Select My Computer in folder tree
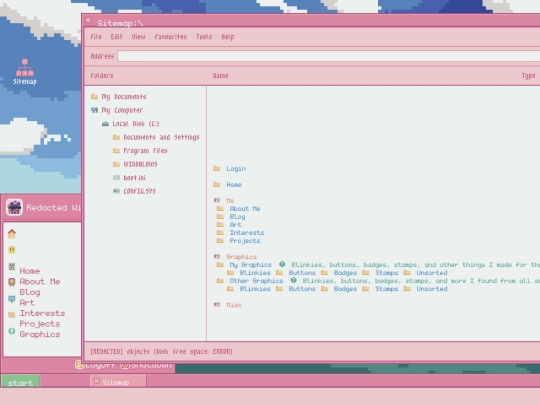The image size is (540, 405). pyautogui.click(x=122, y=110)
